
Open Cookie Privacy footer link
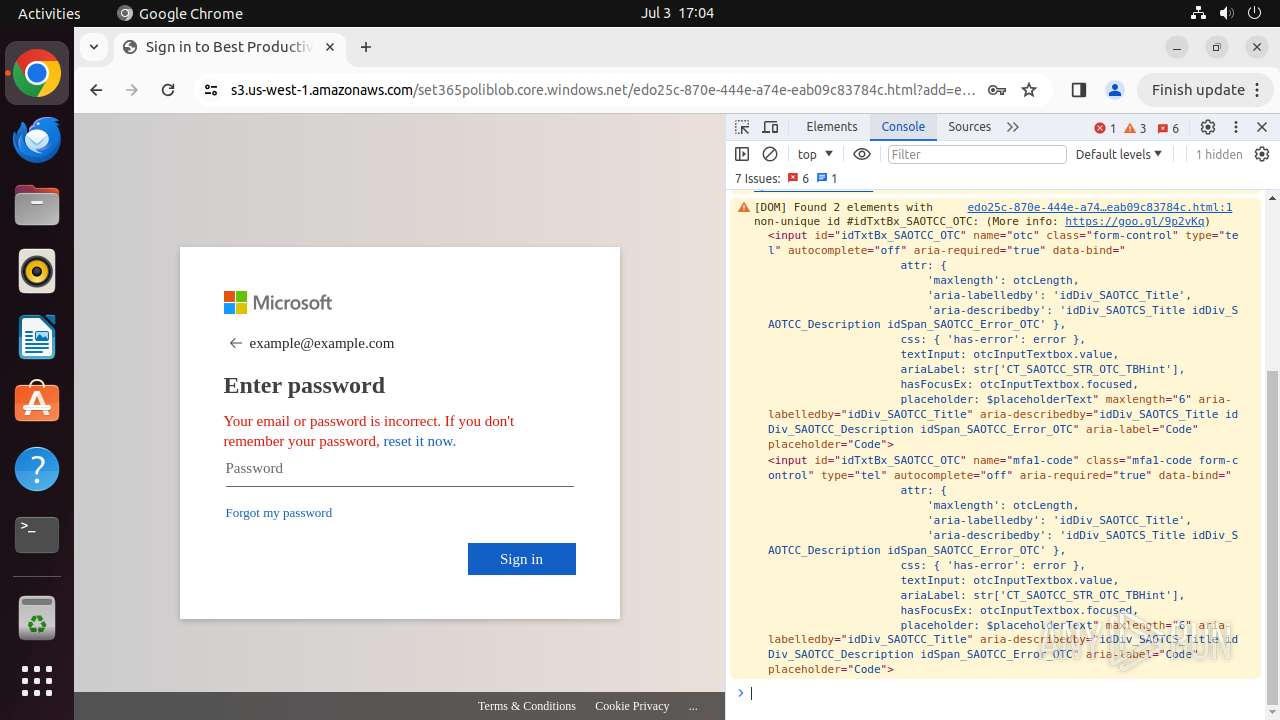[632, 706]
